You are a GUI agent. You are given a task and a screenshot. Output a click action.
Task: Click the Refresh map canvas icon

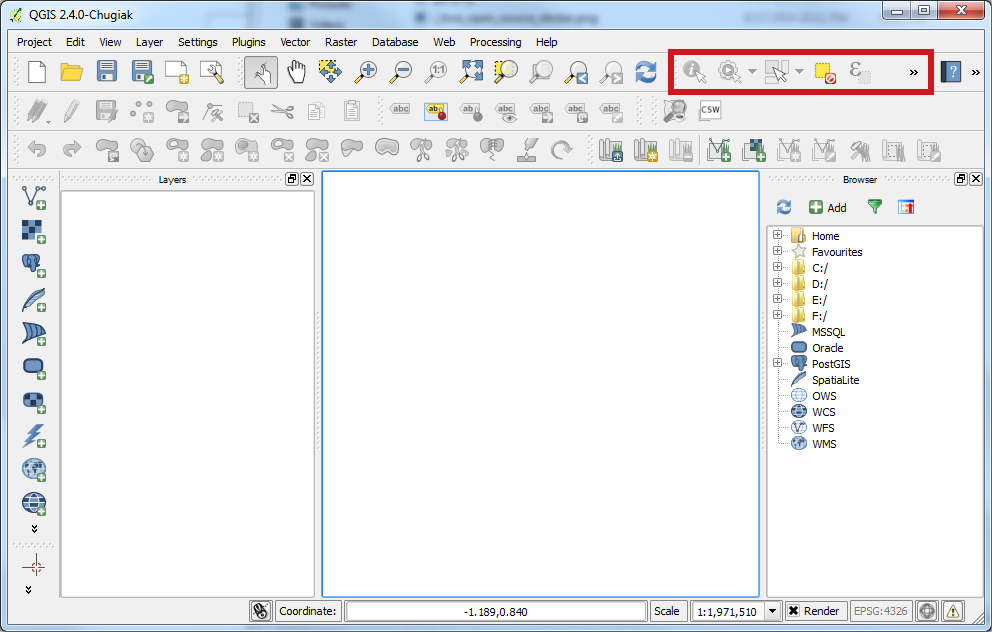[646, 71]
